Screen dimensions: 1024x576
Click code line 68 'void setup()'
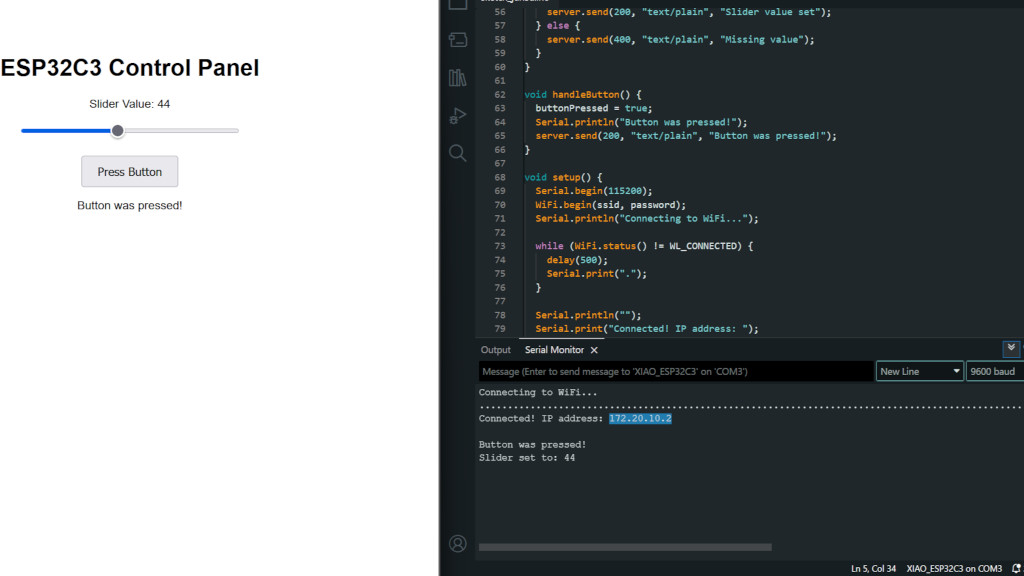[563, 177]
